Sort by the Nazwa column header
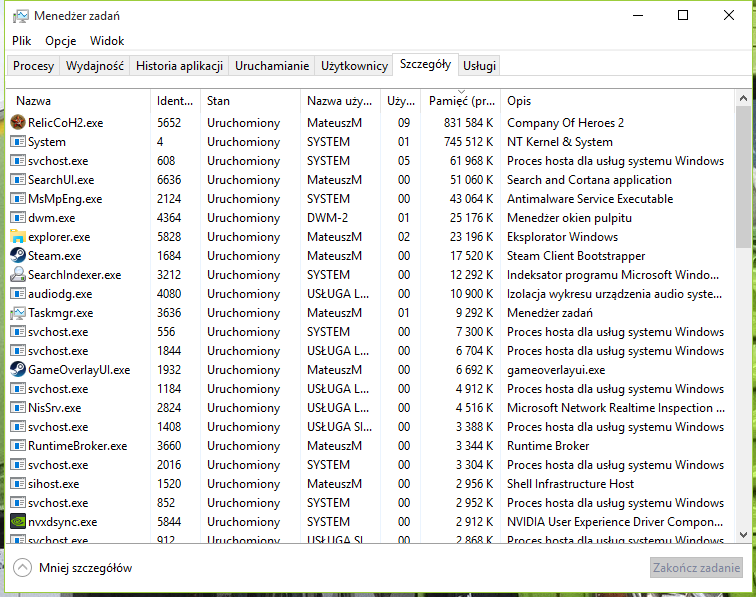 point(80,101)
